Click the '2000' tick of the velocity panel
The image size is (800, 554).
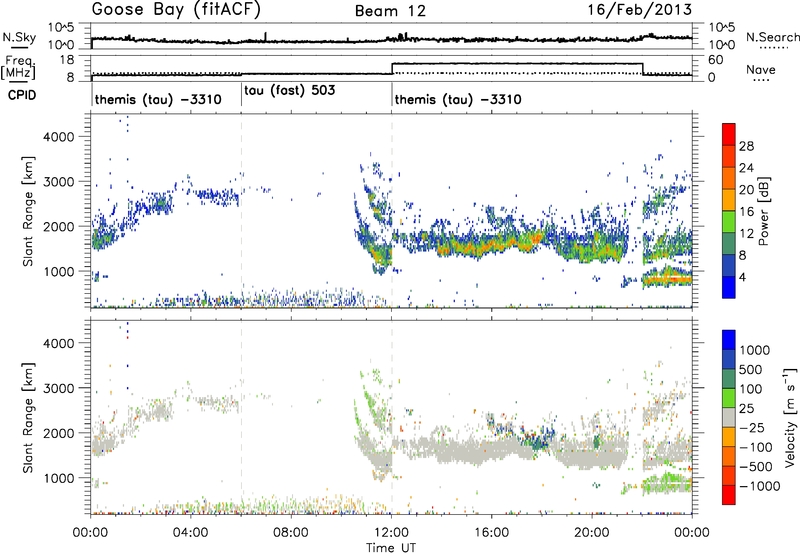(x=58, y=433)
